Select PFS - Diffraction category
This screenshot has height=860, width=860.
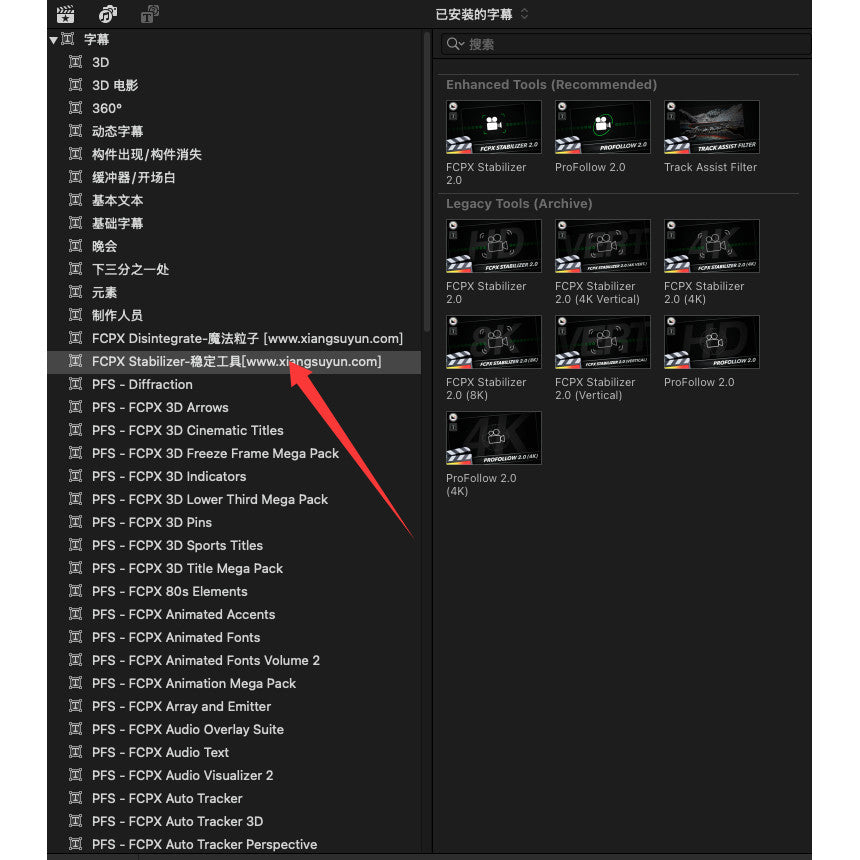pyautogui.click(x=234, y=385)
